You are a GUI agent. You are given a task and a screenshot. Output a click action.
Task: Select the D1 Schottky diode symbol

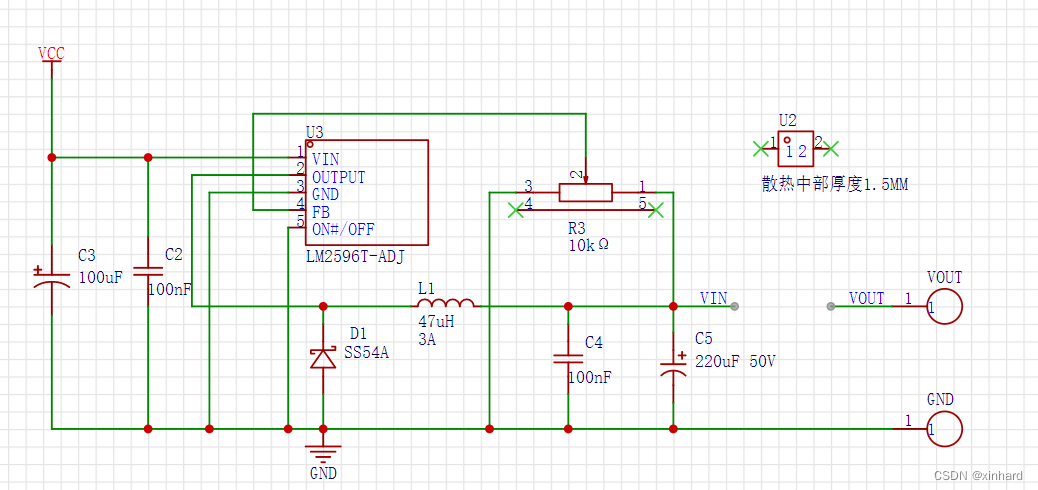(323, 358)
